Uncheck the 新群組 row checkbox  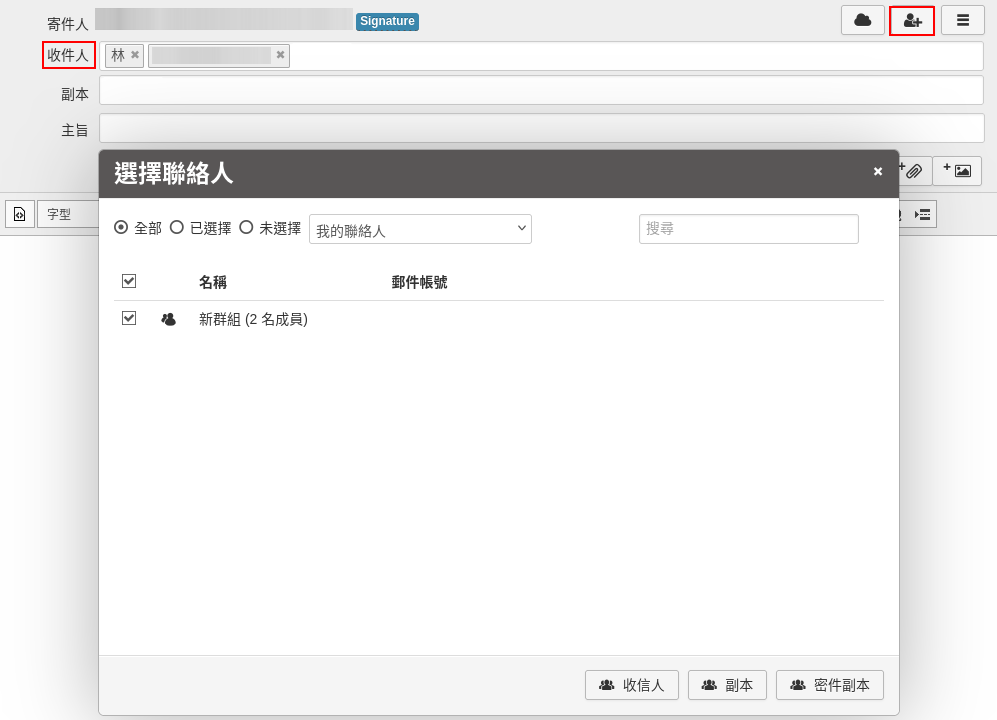129,318
